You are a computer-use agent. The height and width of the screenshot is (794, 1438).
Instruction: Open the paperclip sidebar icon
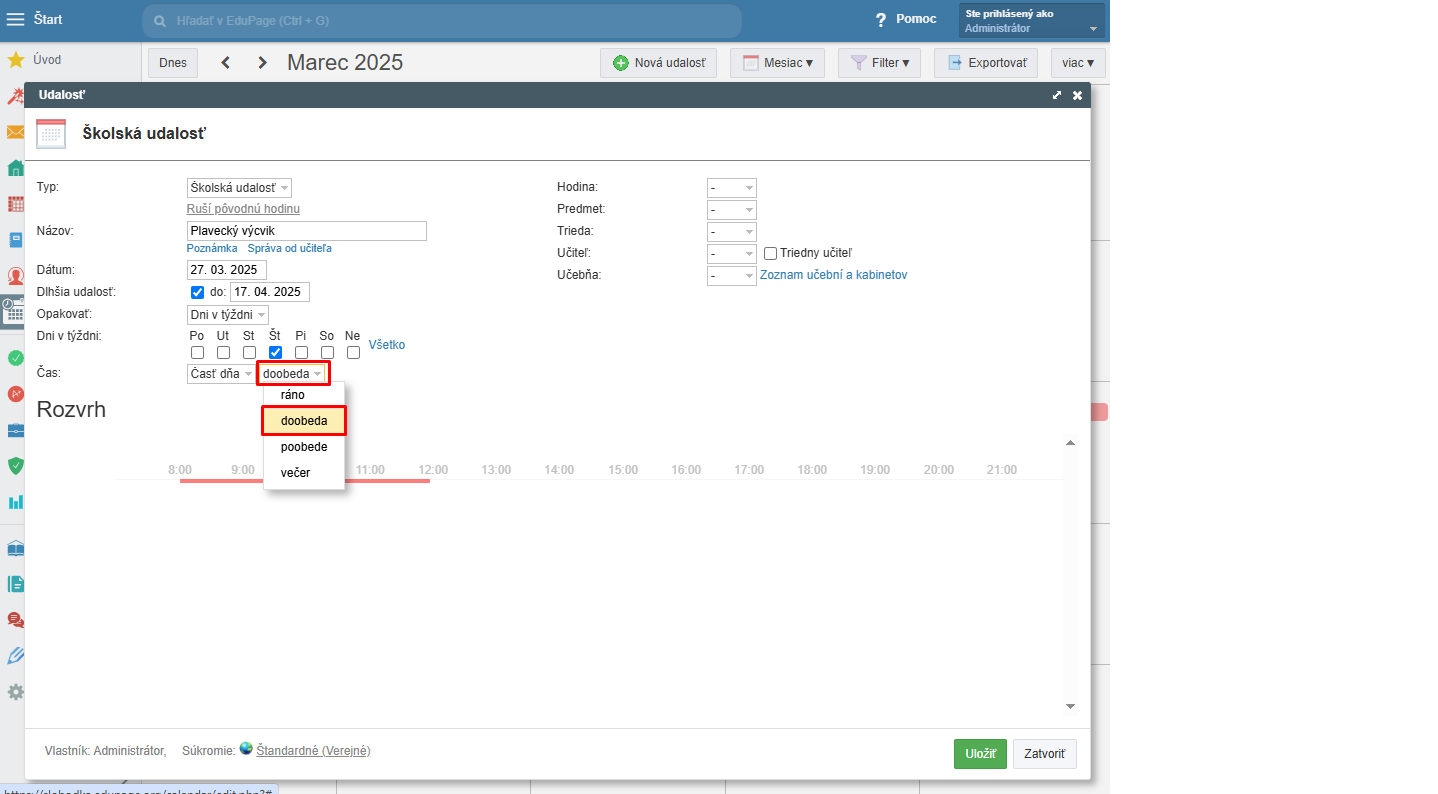16,656
